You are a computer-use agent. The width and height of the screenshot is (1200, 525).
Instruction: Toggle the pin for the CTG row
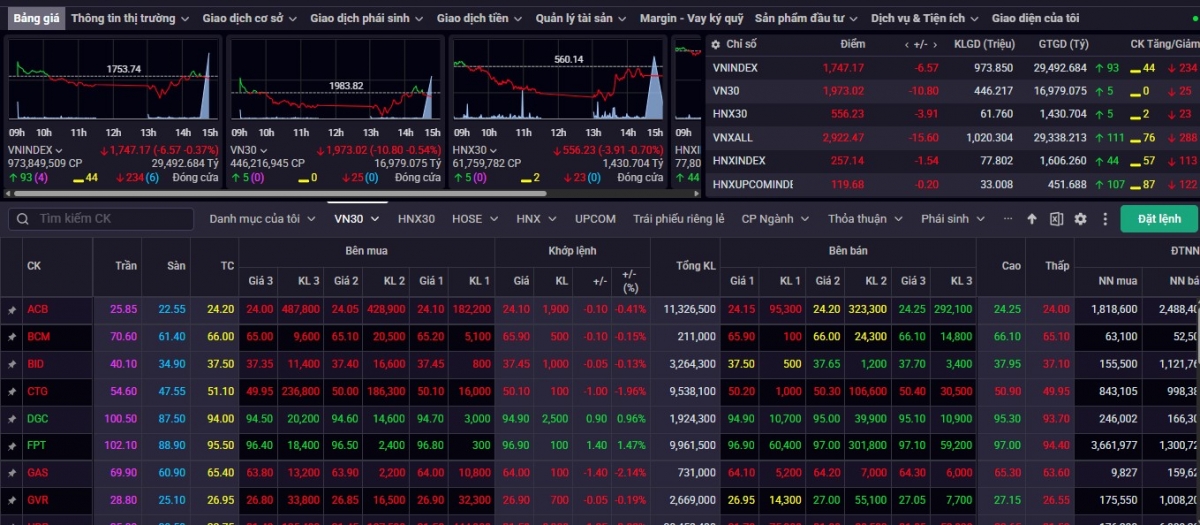point(12,391)
